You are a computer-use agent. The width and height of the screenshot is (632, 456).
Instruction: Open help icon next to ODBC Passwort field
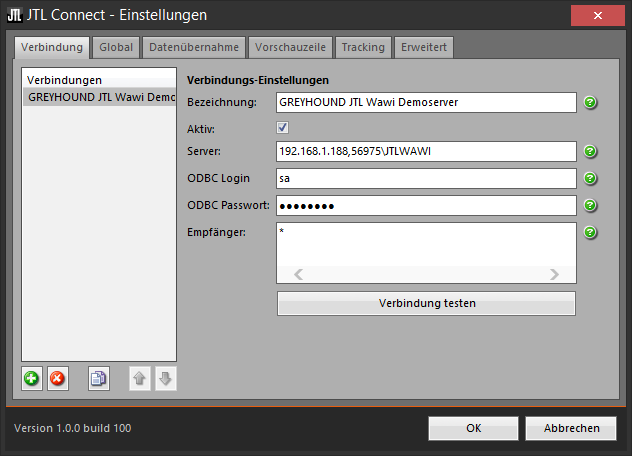[x=590, y=205]
